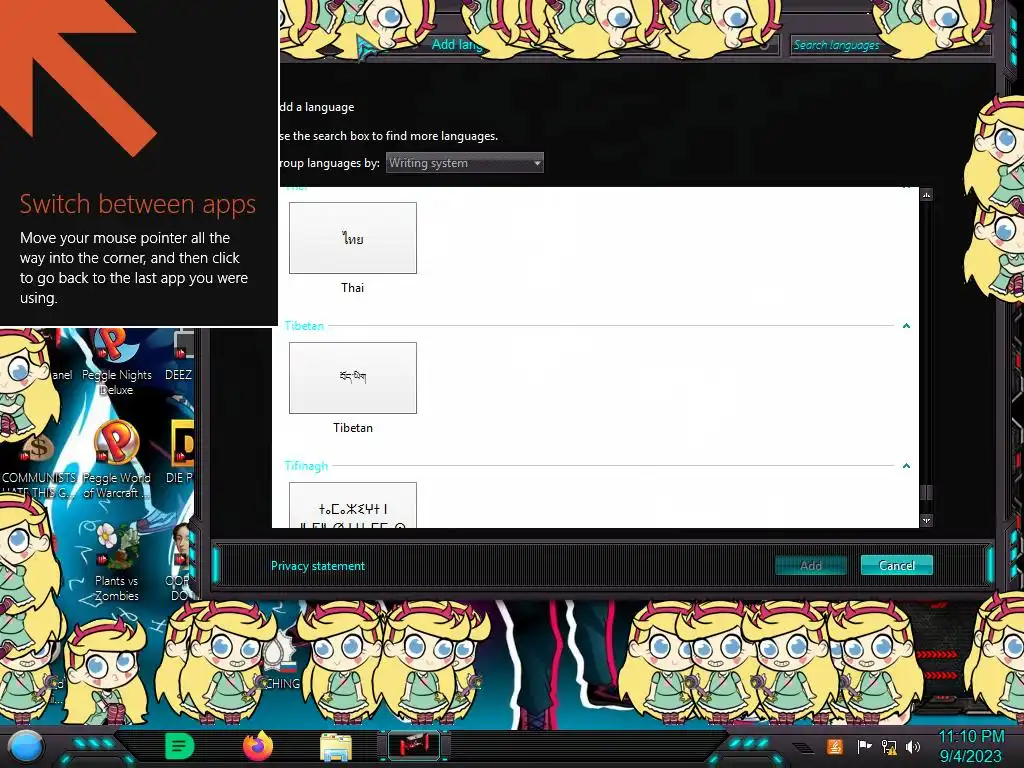Click the Cancel button
1024x768 pixels.
pyautogui.click(x=897, y=565)
